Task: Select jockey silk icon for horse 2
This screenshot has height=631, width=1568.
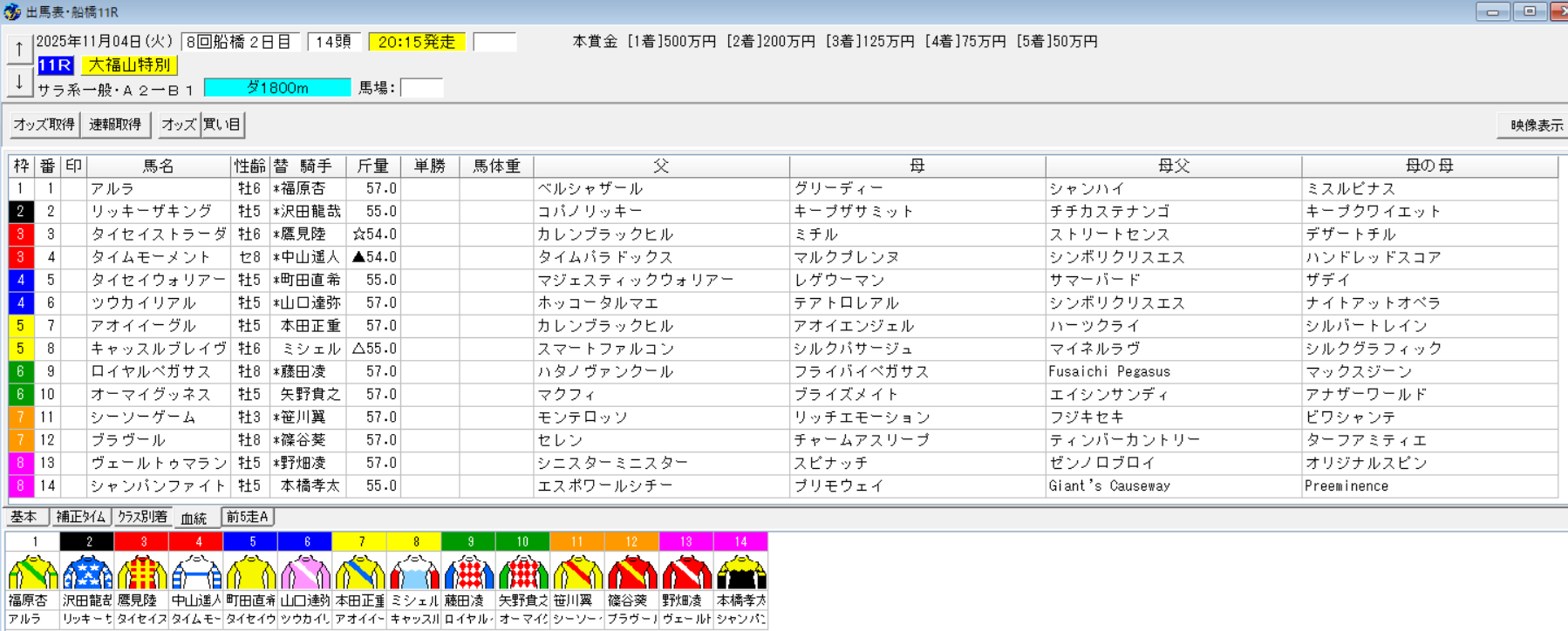Action: (x=87, y=573)
